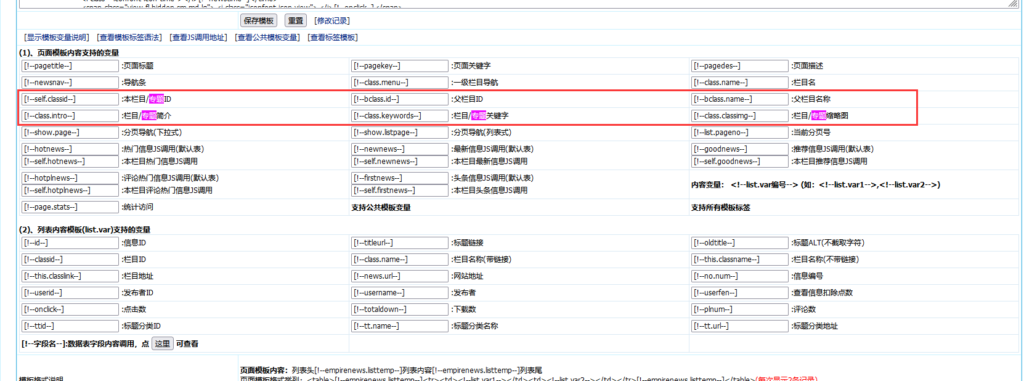
Task: Select the [!--totaldown--] input field
Action: pos(400,310)
